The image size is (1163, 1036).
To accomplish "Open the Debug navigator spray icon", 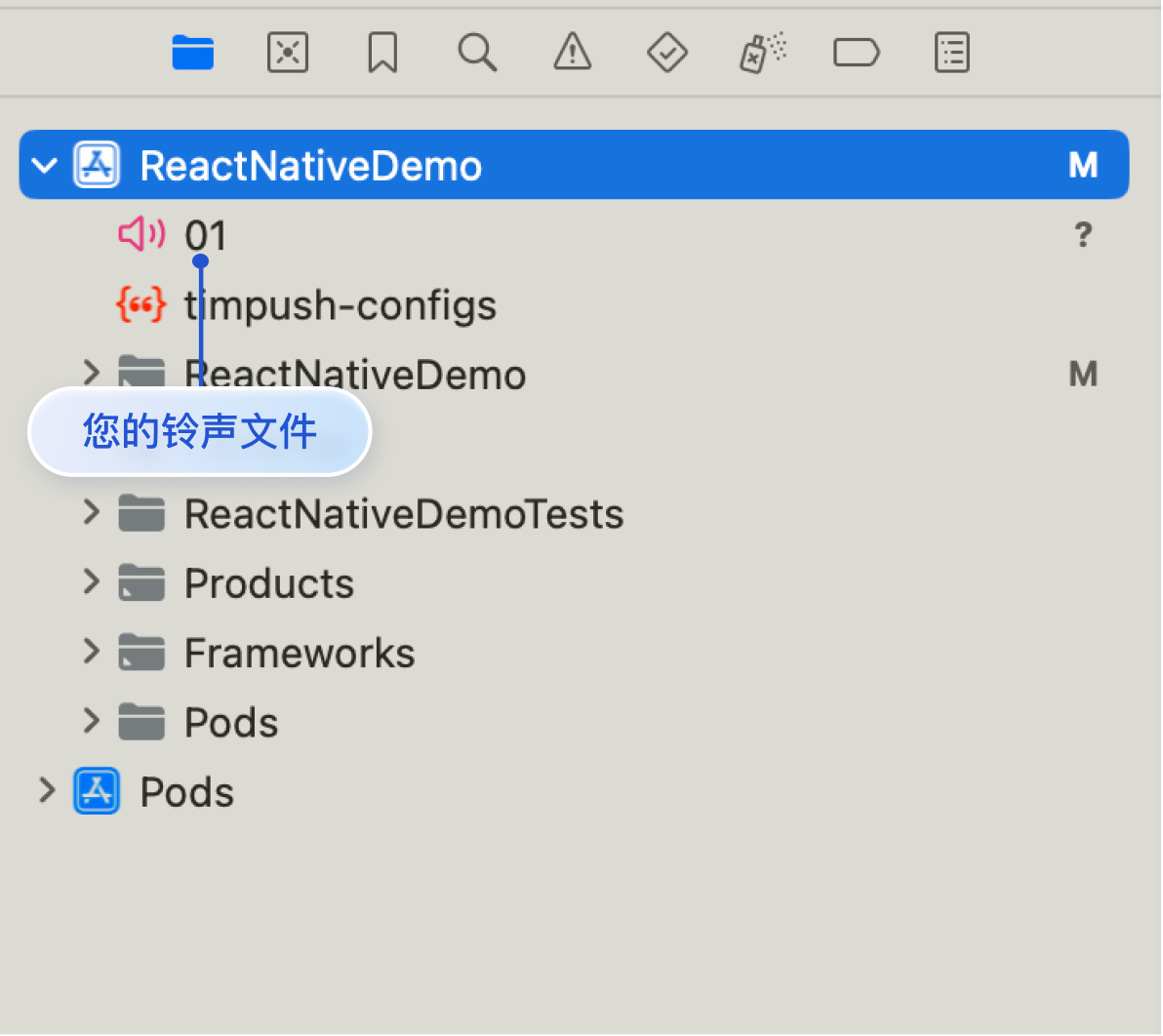I will pos(762,53).
